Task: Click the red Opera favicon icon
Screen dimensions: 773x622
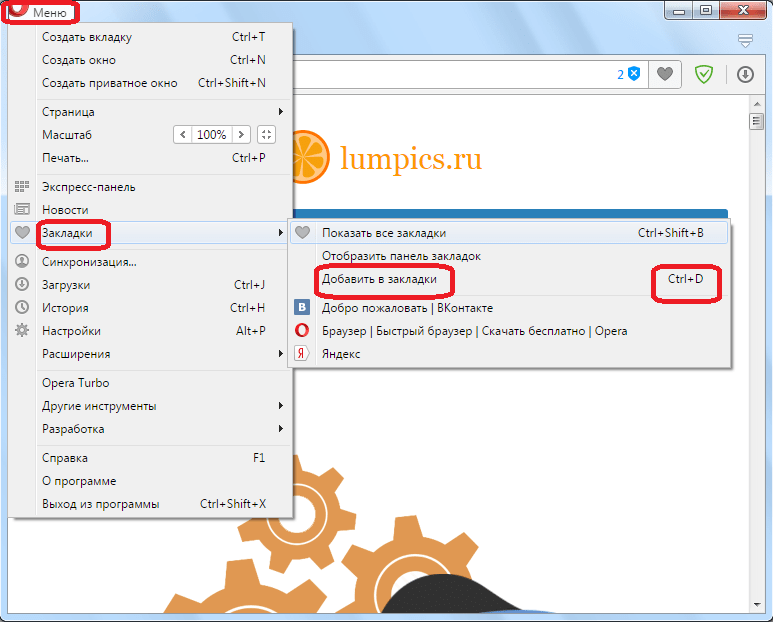Action: click(x=302, y=330)
